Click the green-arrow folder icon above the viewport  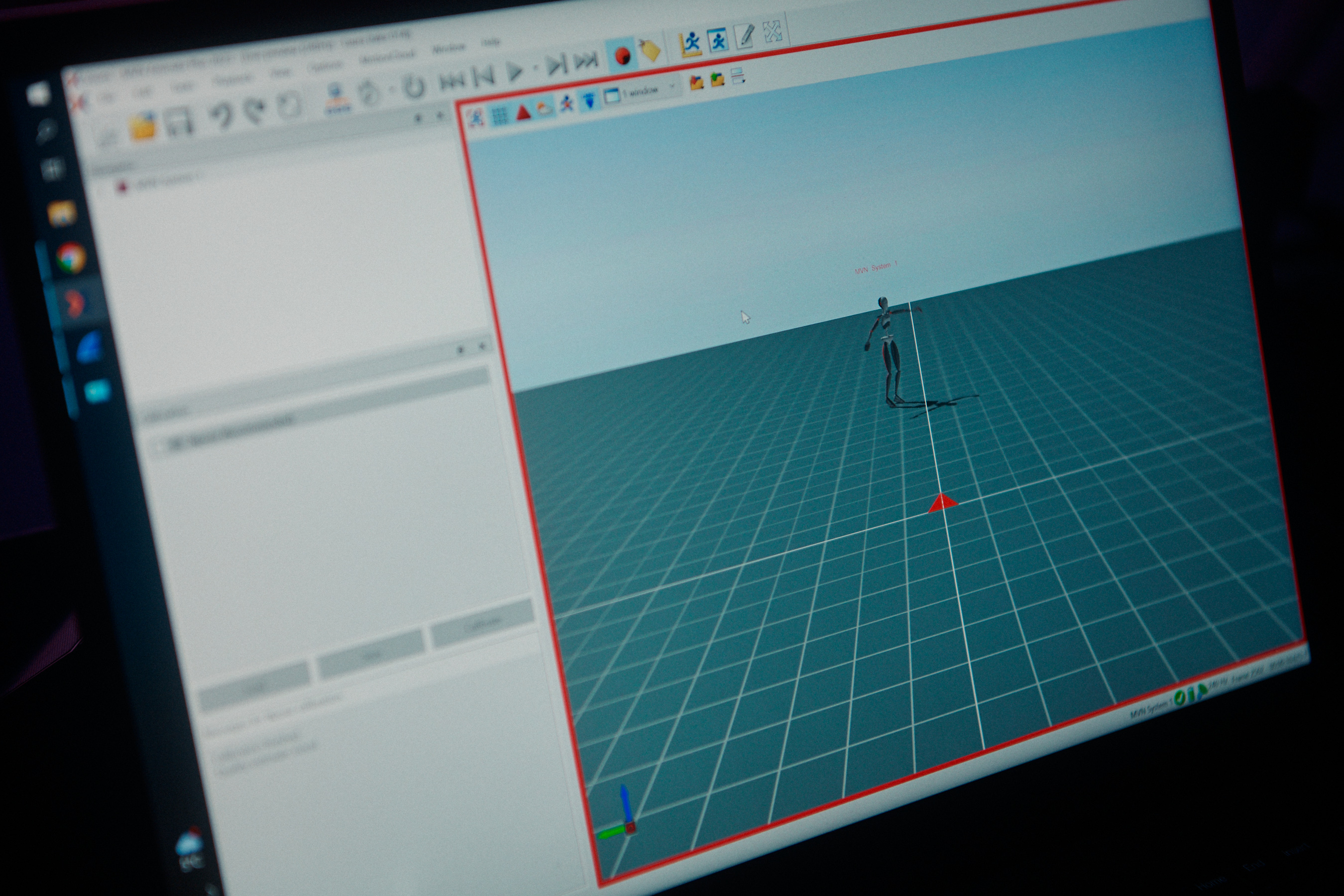click(x=717, y=79)
